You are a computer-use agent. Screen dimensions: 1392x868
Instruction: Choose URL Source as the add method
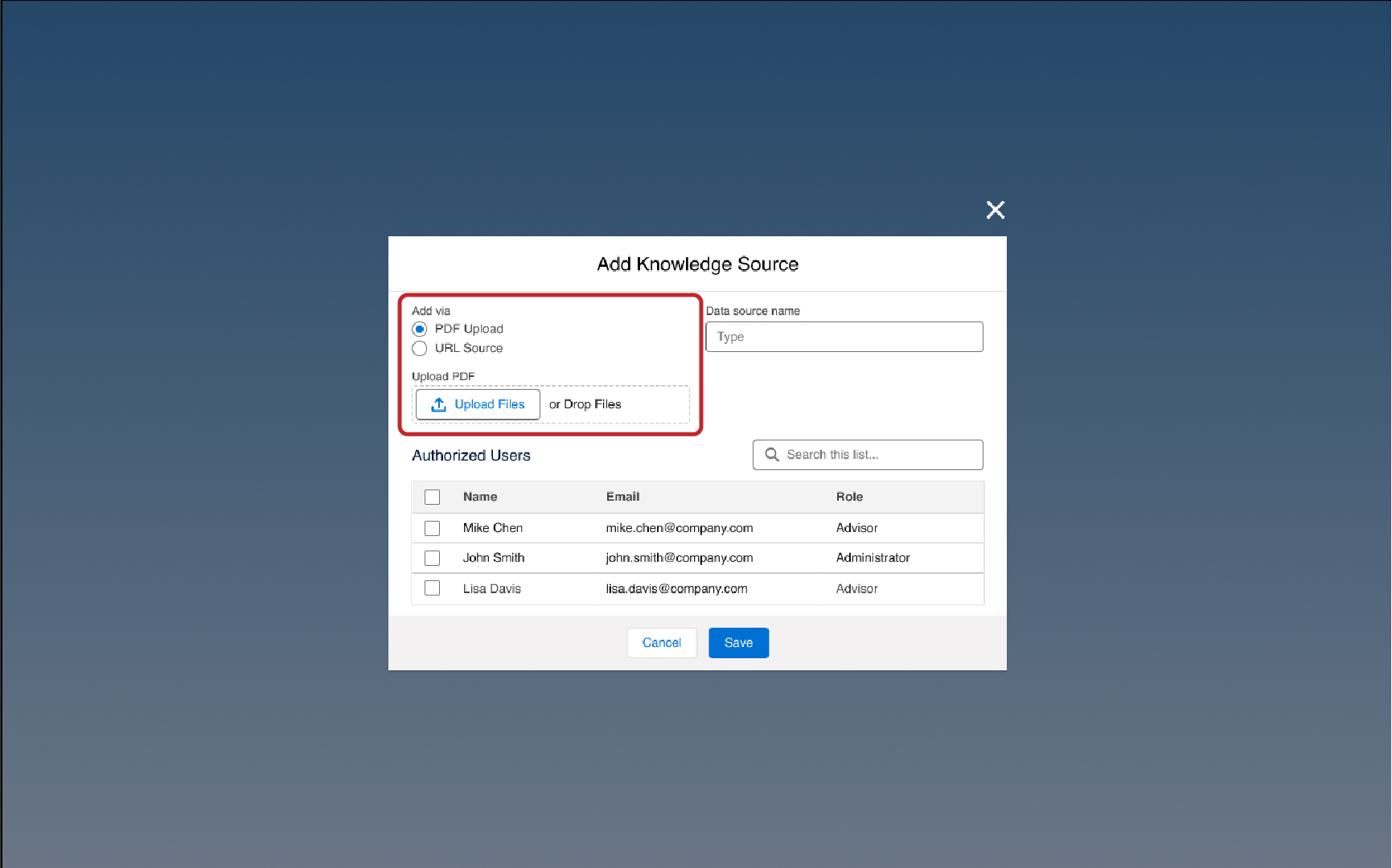point(419,348)
